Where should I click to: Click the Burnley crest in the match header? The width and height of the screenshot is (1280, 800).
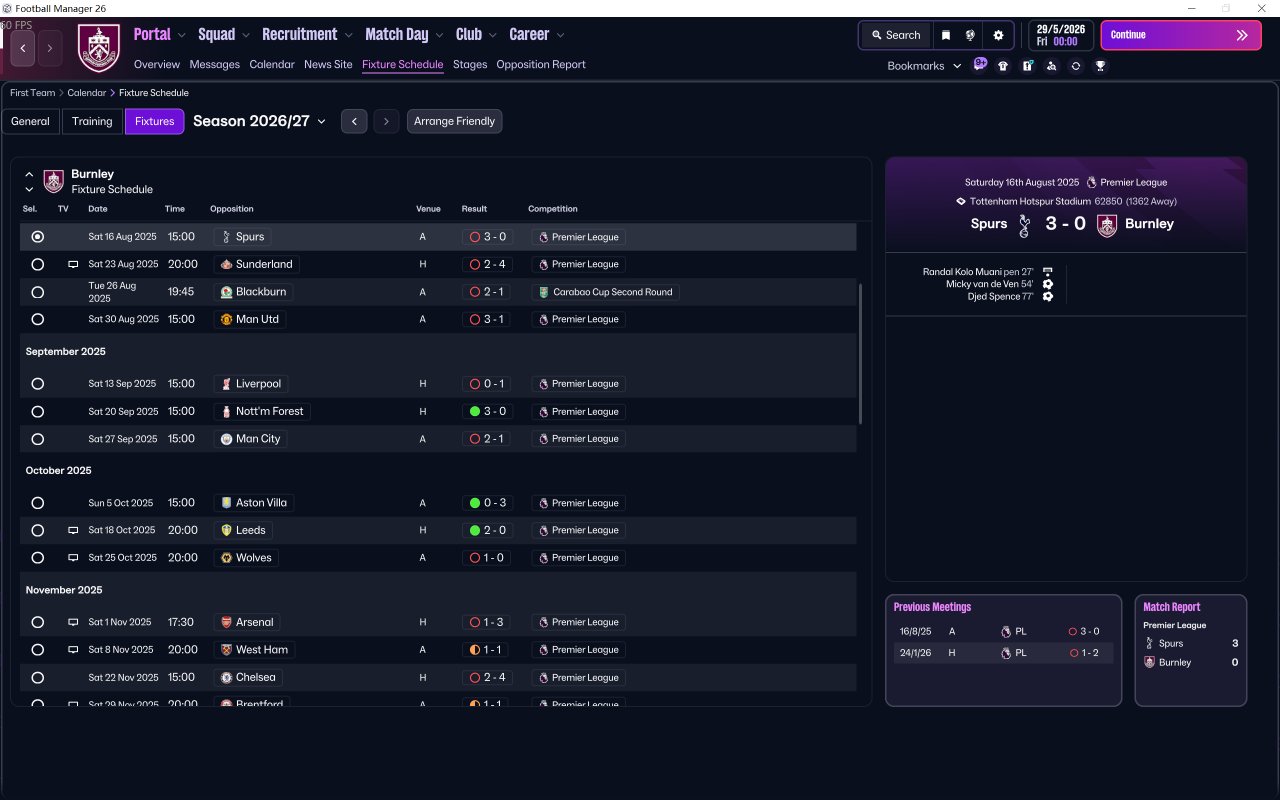[1106, 225]
